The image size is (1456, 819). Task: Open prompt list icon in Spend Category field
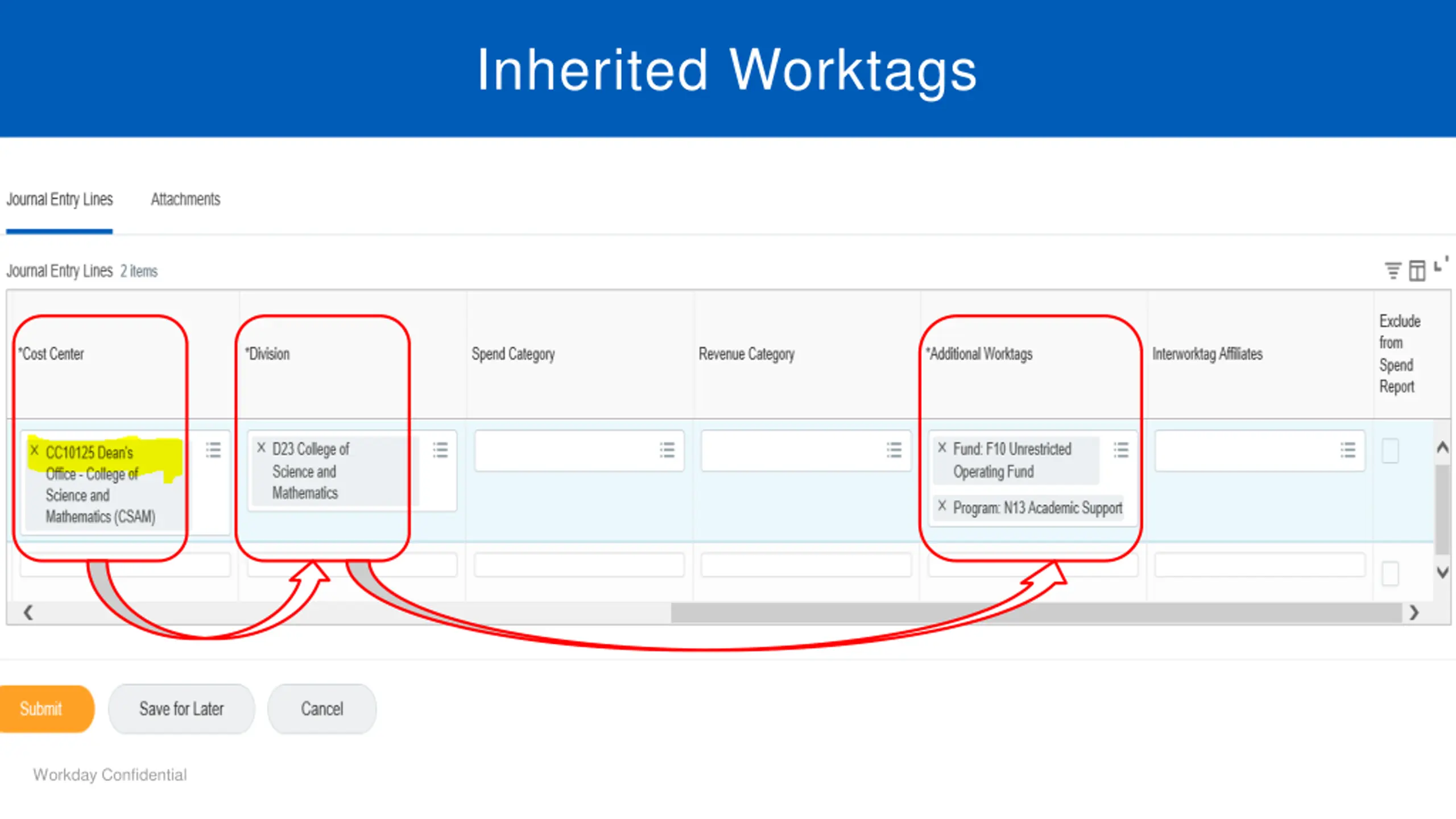667,450
